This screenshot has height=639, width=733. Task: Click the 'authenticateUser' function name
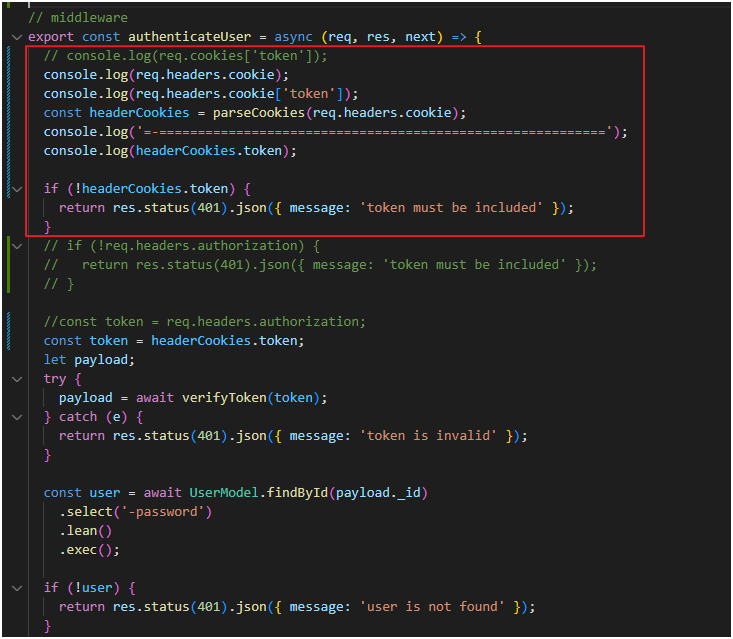pos(189,36)
